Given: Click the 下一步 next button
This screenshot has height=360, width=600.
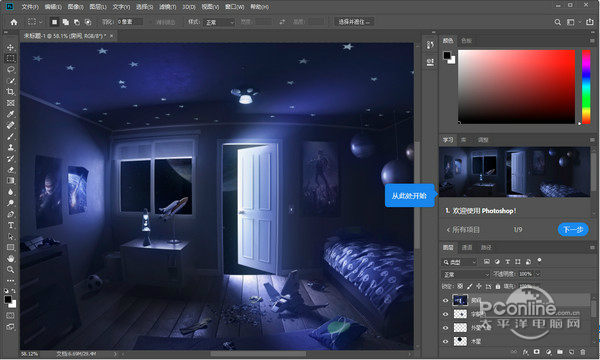Looking at the screenshot, I should (573, 230).
